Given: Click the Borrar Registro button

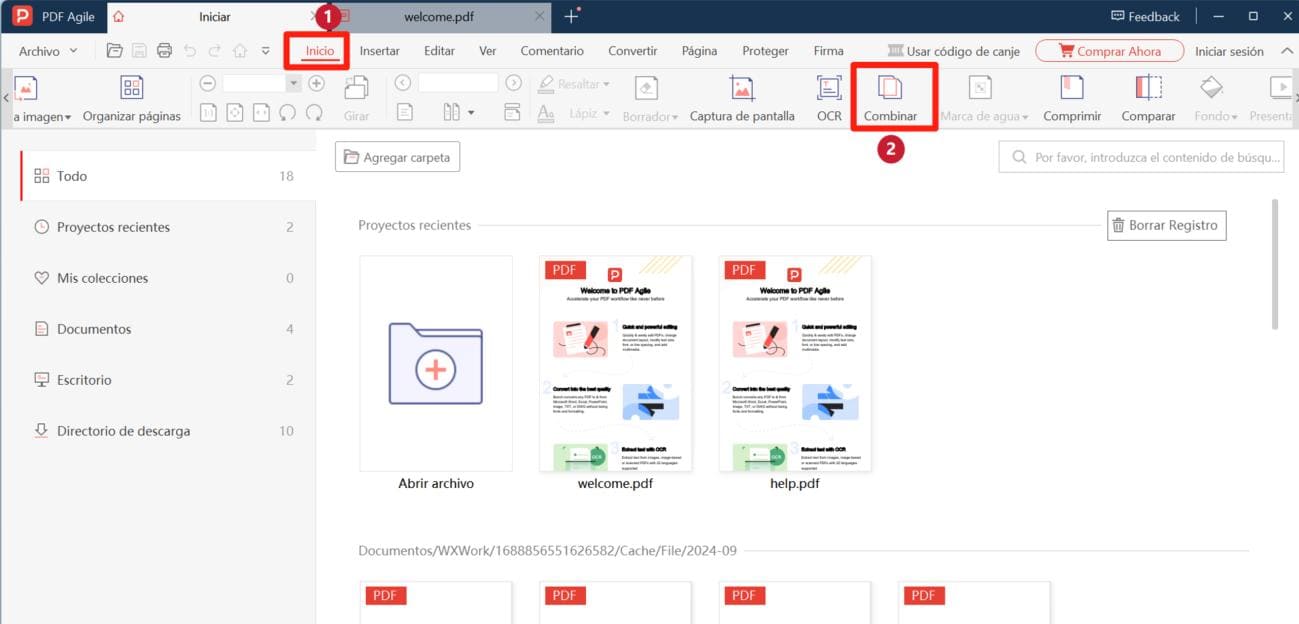Looking at the screenshot, I should coord(1166,225).
